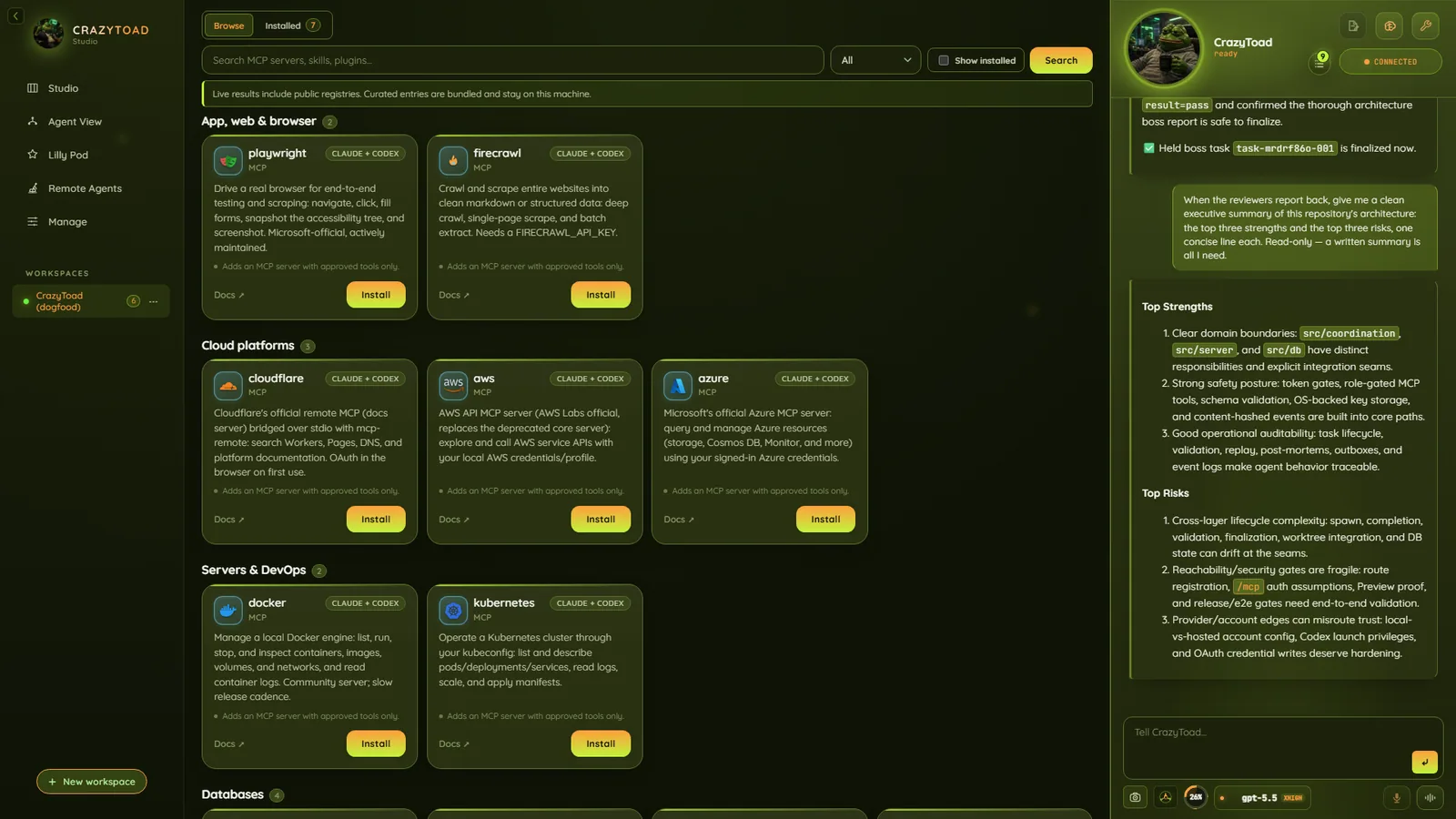This screenshot has width=1456, height=819.
Task: Click the CrazyToad Studio logo
Action: pos(48,34)
